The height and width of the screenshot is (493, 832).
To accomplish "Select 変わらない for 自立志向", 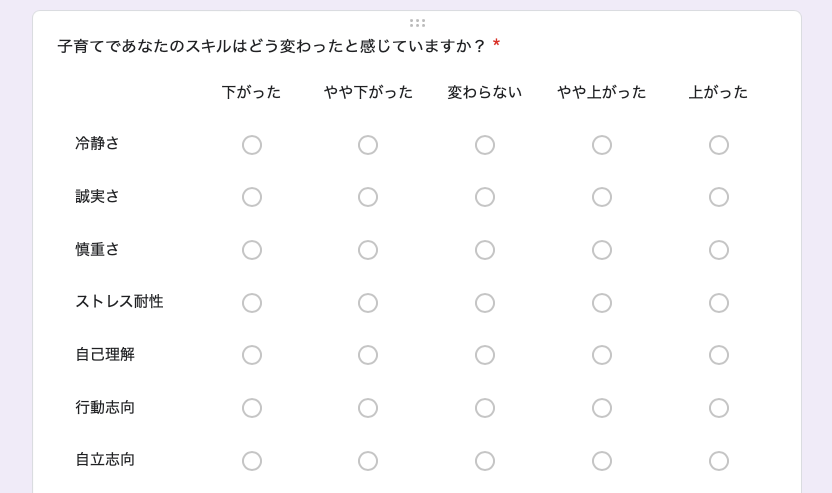I will click(x=485, y=461).
